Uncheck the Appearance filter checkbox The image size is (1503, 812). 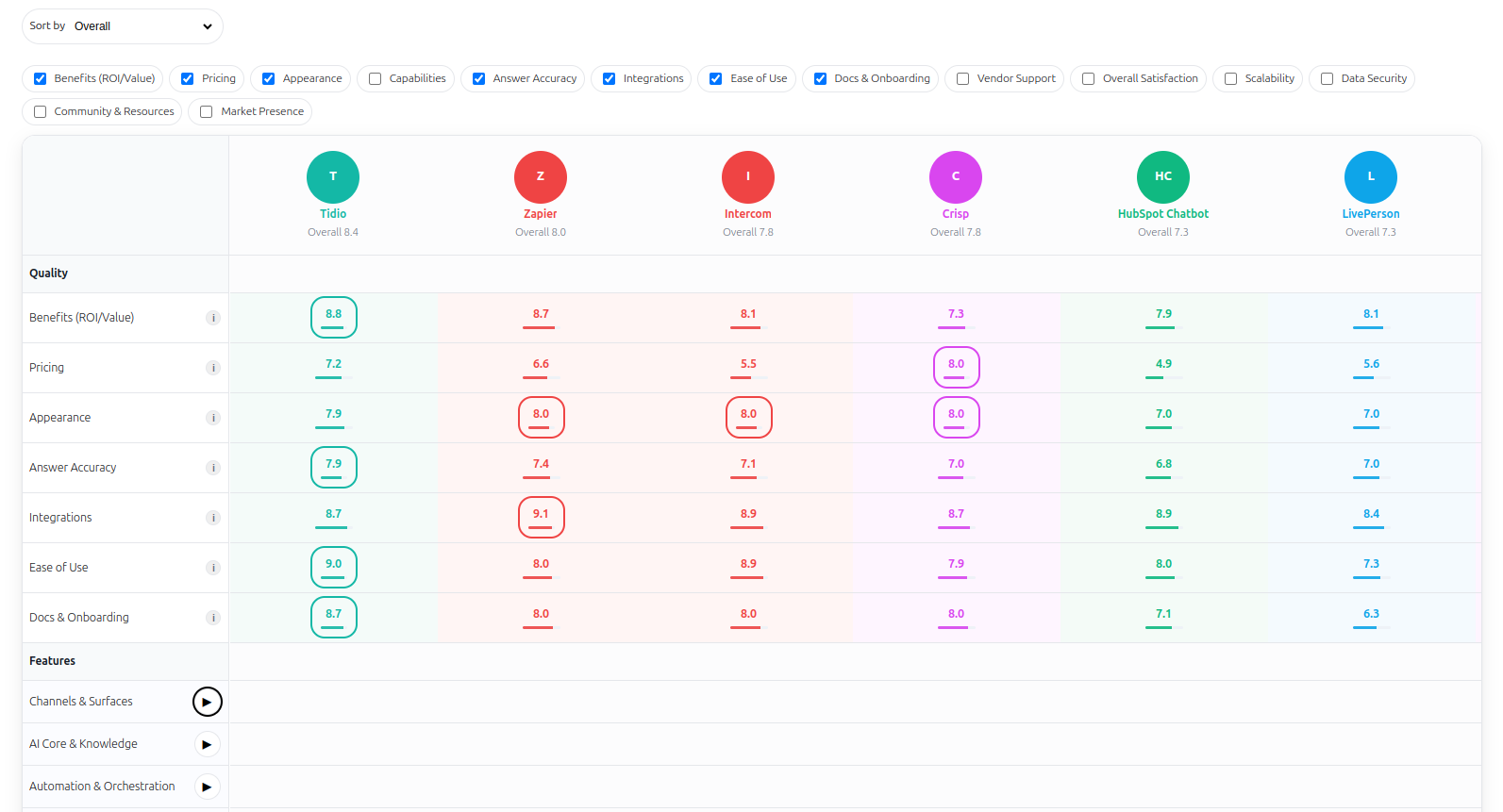pyautogui.click(x=269, y=79)
